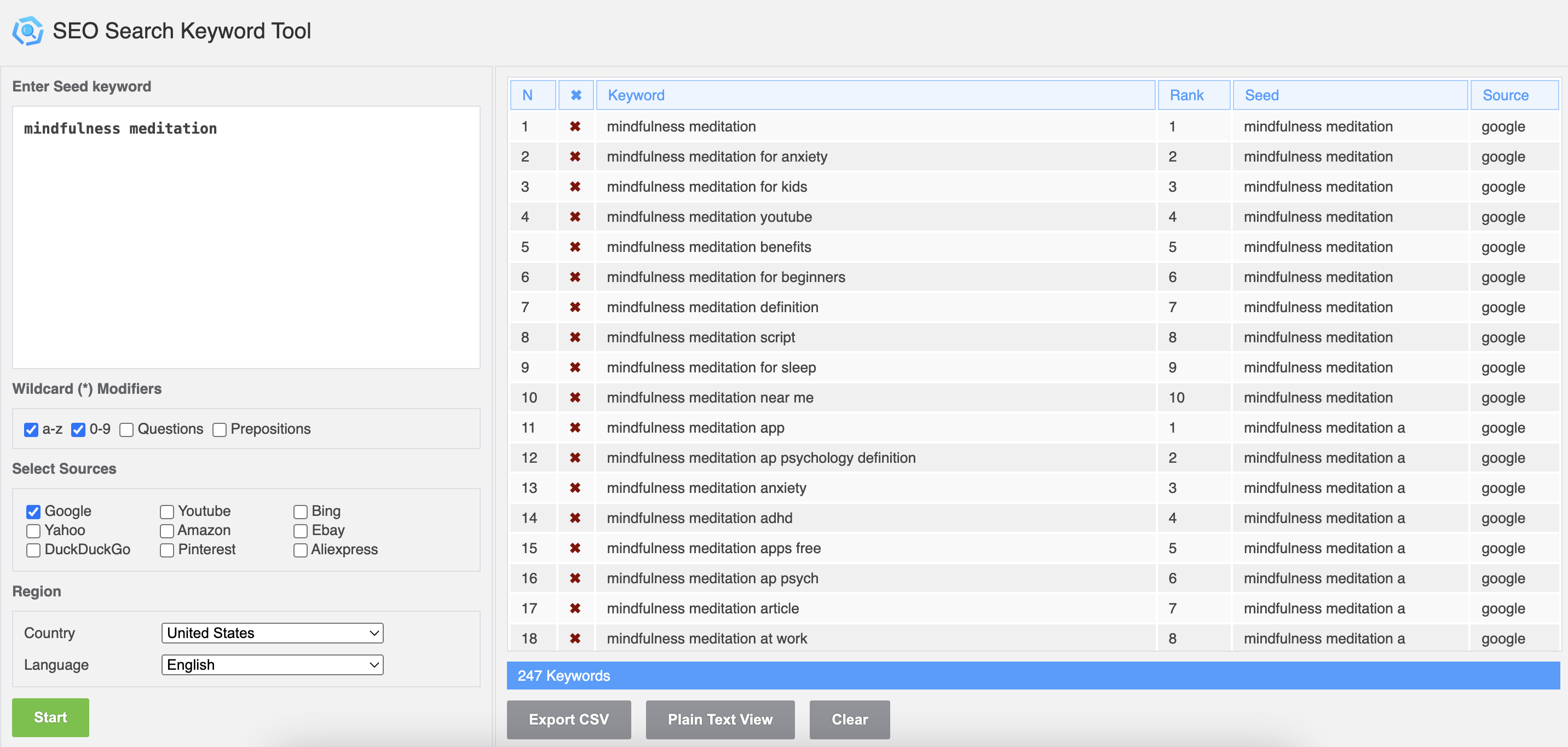Viewport: 1568px width, 747px height.
Task: Open the Language dropdown showing English
Action: click(272, 665)
